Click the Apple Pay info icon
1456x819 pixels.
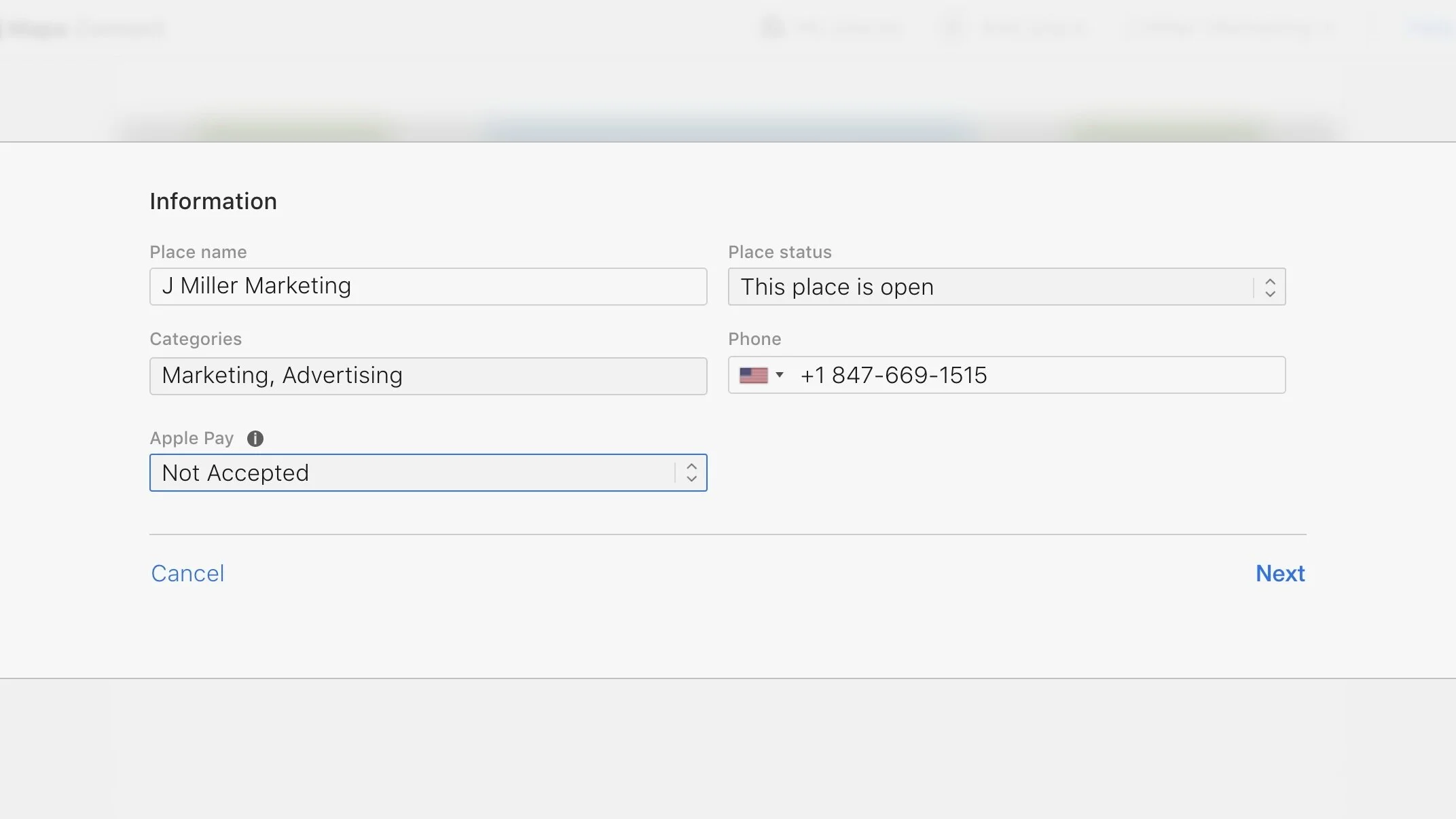[255, 439]
